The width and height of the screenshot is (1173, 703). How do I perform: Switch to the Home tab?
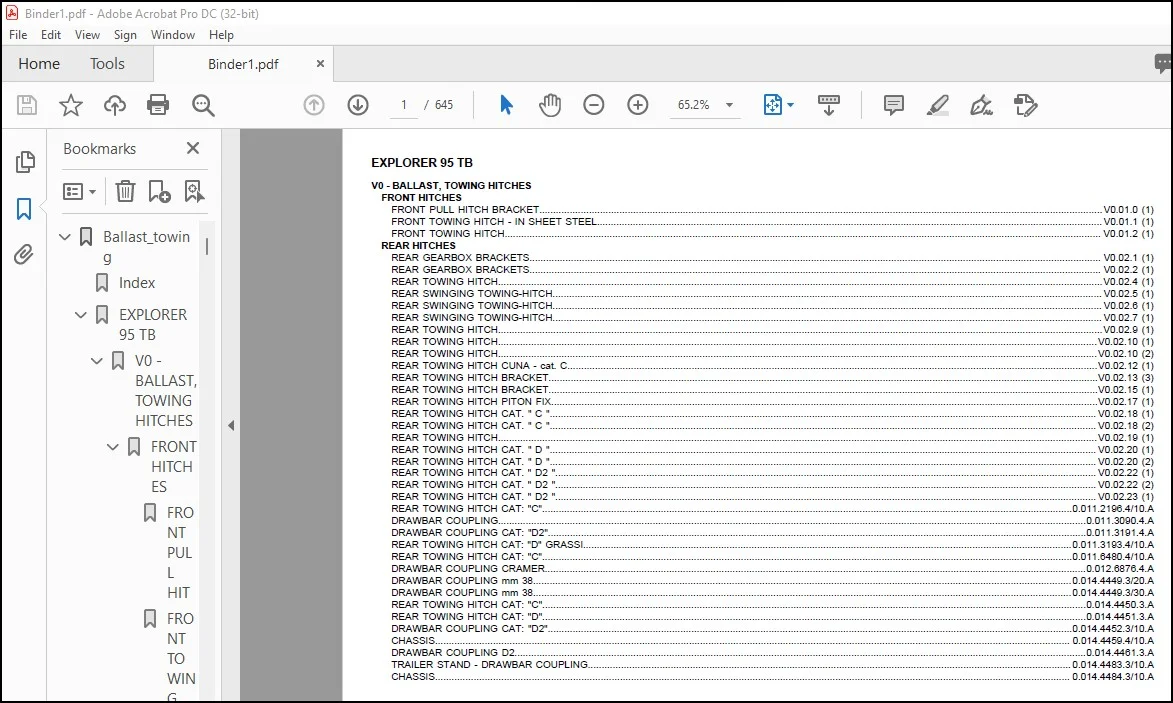pos(39,64)
